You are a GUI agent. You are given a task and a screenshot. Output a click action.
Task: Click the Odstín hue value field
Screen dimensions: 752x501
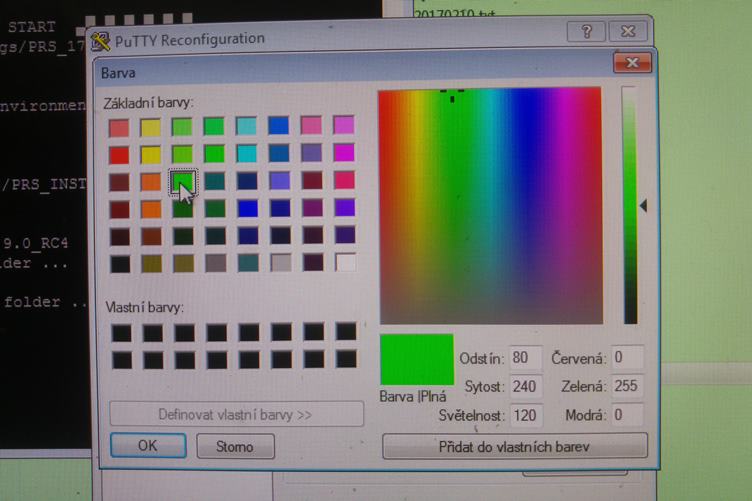(x=526, y=358)
